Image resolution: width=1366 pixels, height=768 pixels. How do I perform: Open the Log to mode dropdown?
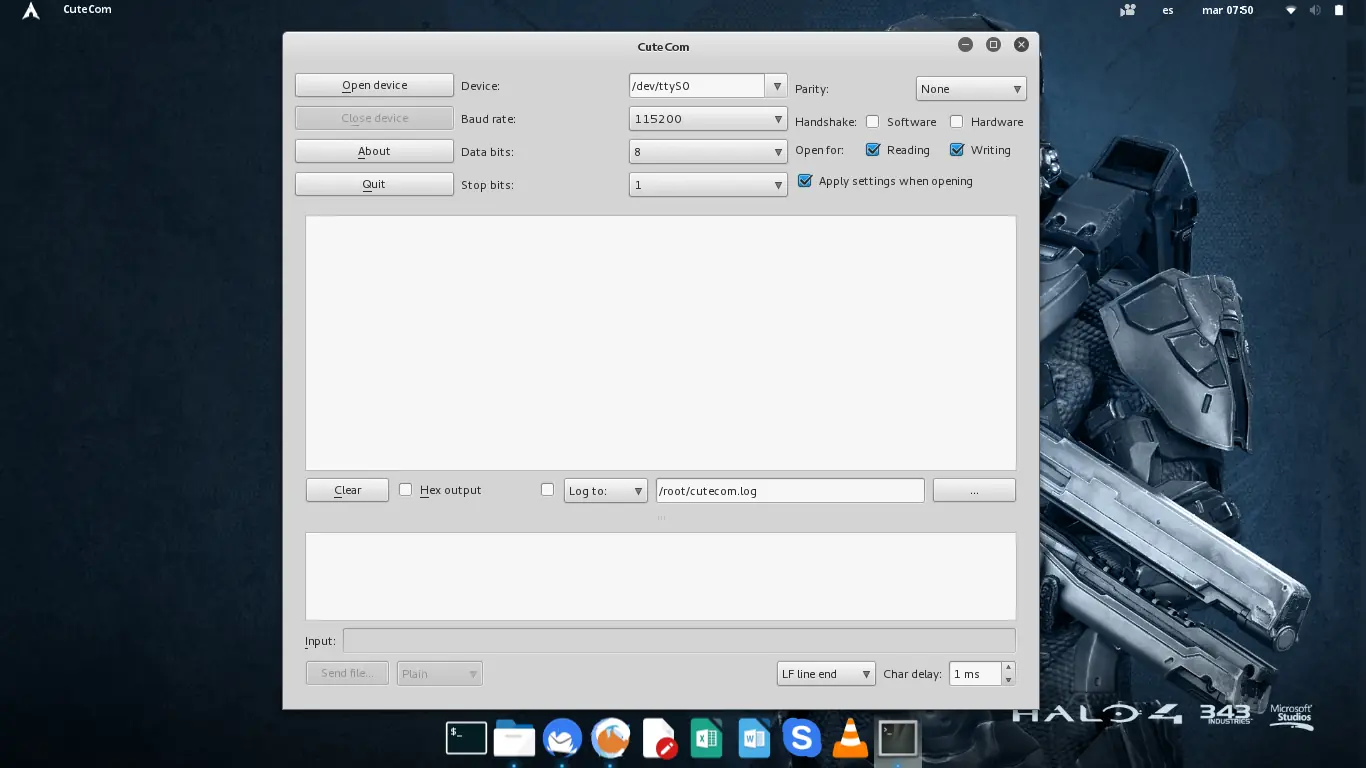click(606, 491)
